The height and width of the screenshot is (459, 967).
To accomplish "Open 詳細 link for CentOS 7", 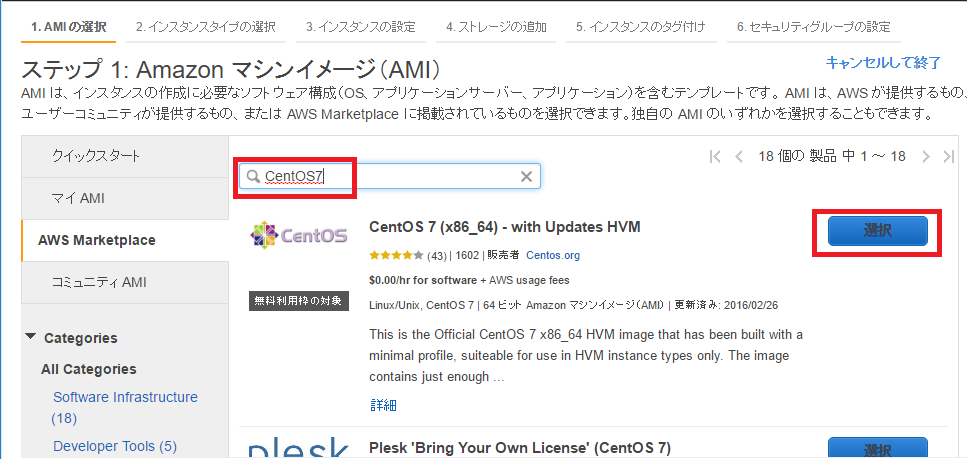I will pyautogui.click(x=383, y=405).
